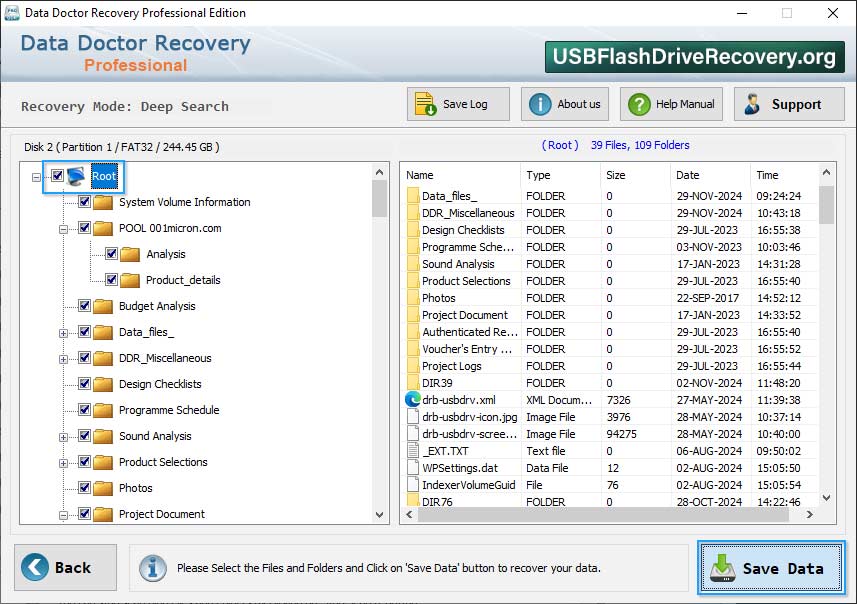This screenshot has height=604, width=857.
Task: Click the folder tree scroll down arrow
Action: click(379, 515)
